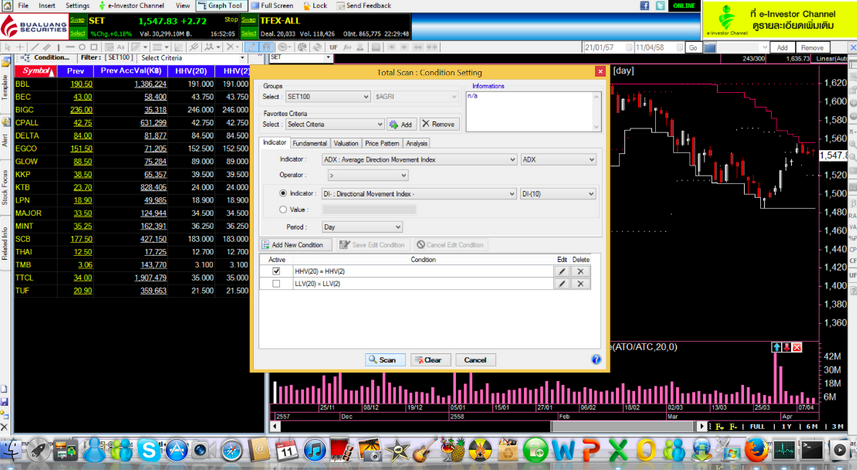
Task: Click the Add favorites criteria button
Action: tap(402, 125)
